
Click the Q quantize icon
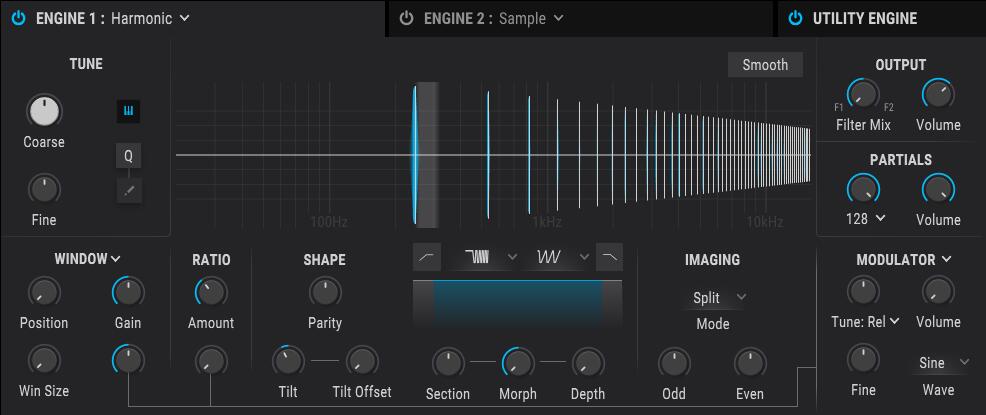128,156
